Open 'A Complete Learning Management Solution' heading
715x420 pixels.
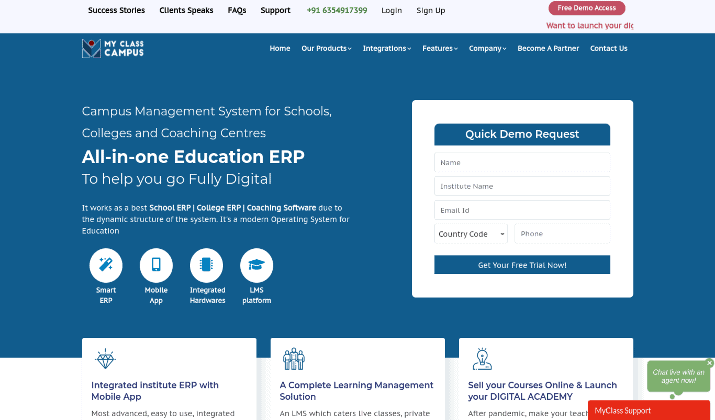356,391
